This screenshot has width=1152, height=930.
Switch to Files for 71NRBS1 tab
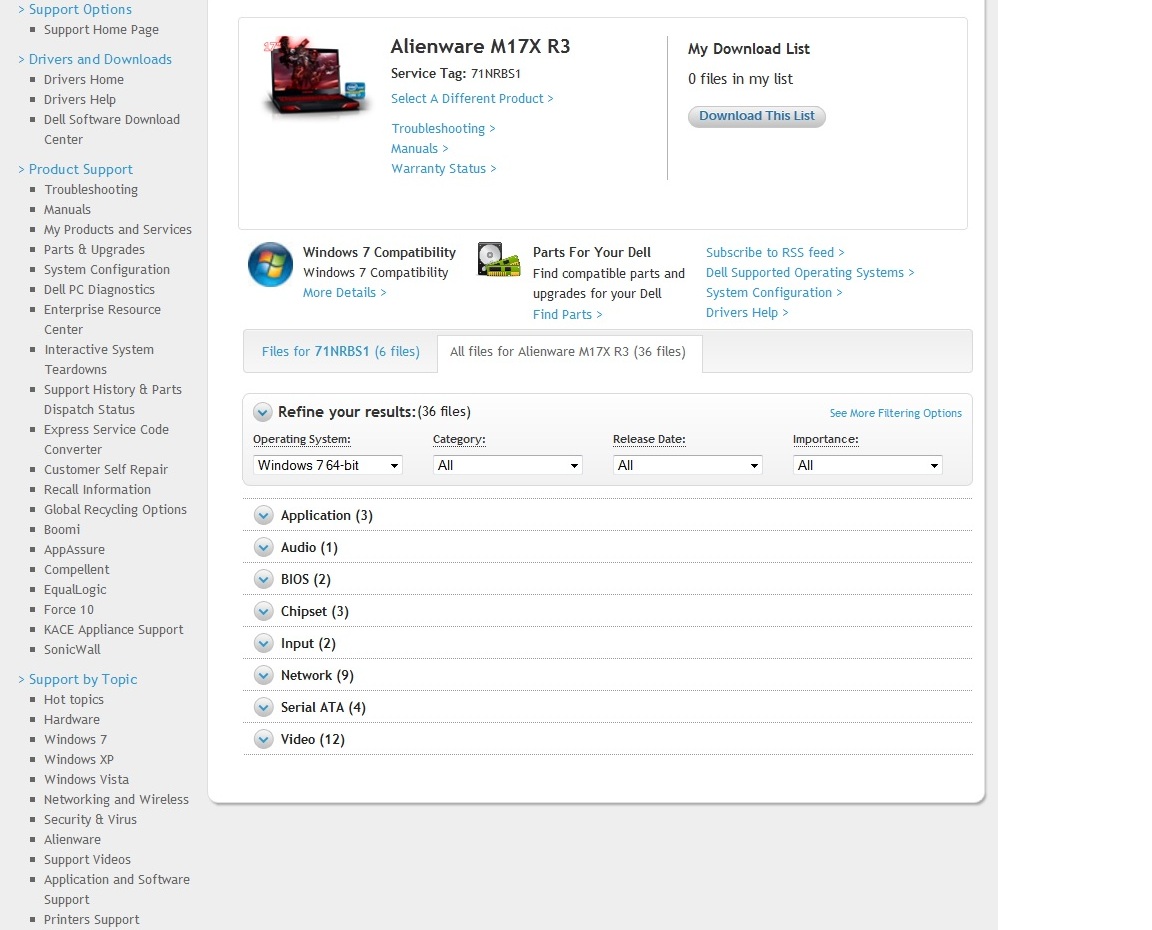(x=340, y=352)
